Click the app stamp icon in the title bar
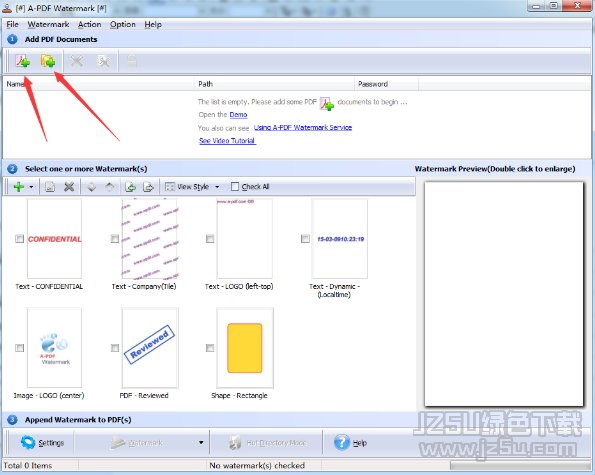Image resolution: width=595 pixels, height=475 pixels. (7, 8)
